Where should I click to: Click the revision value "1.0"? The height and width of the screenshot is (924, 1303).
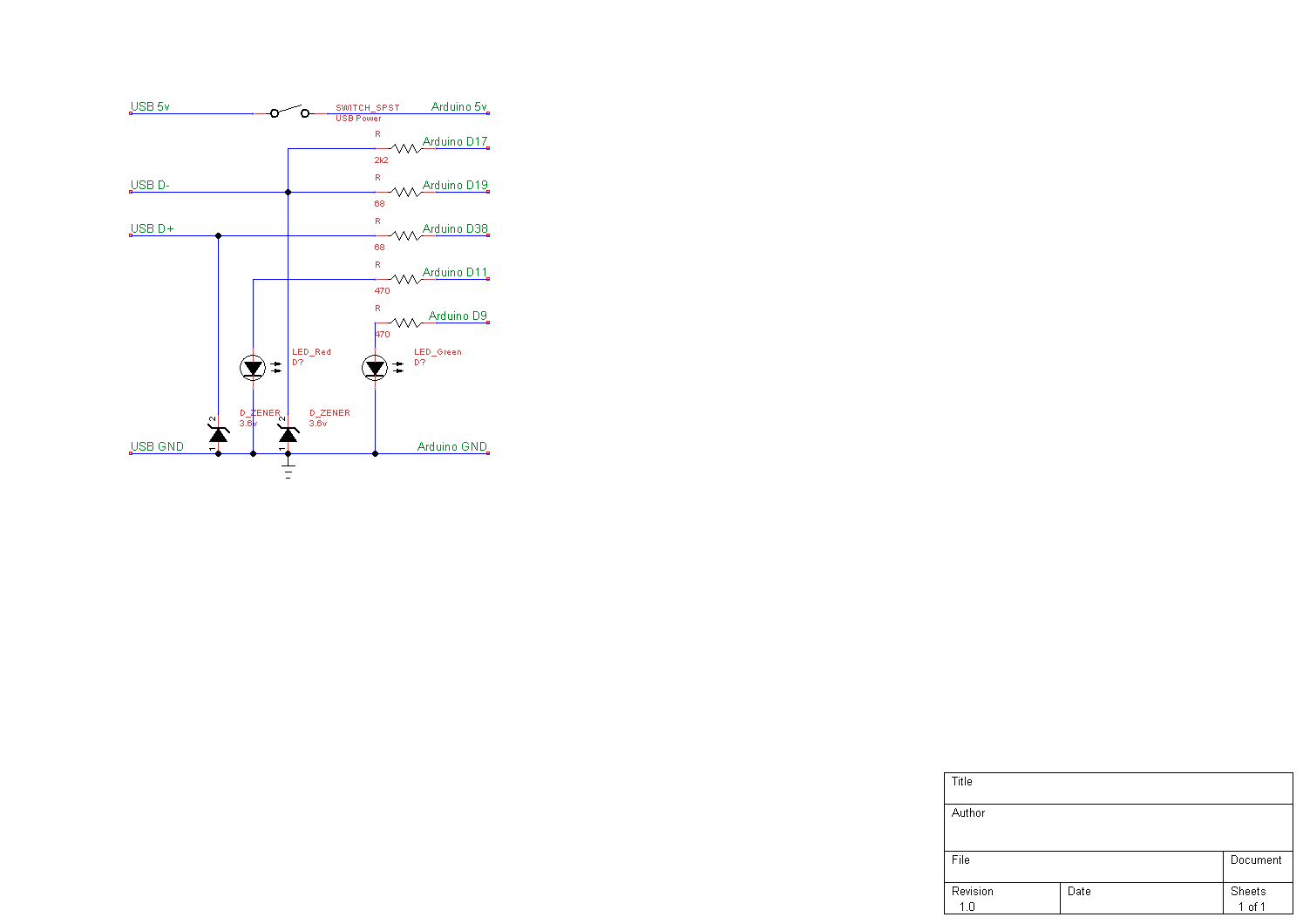[967, 907]
